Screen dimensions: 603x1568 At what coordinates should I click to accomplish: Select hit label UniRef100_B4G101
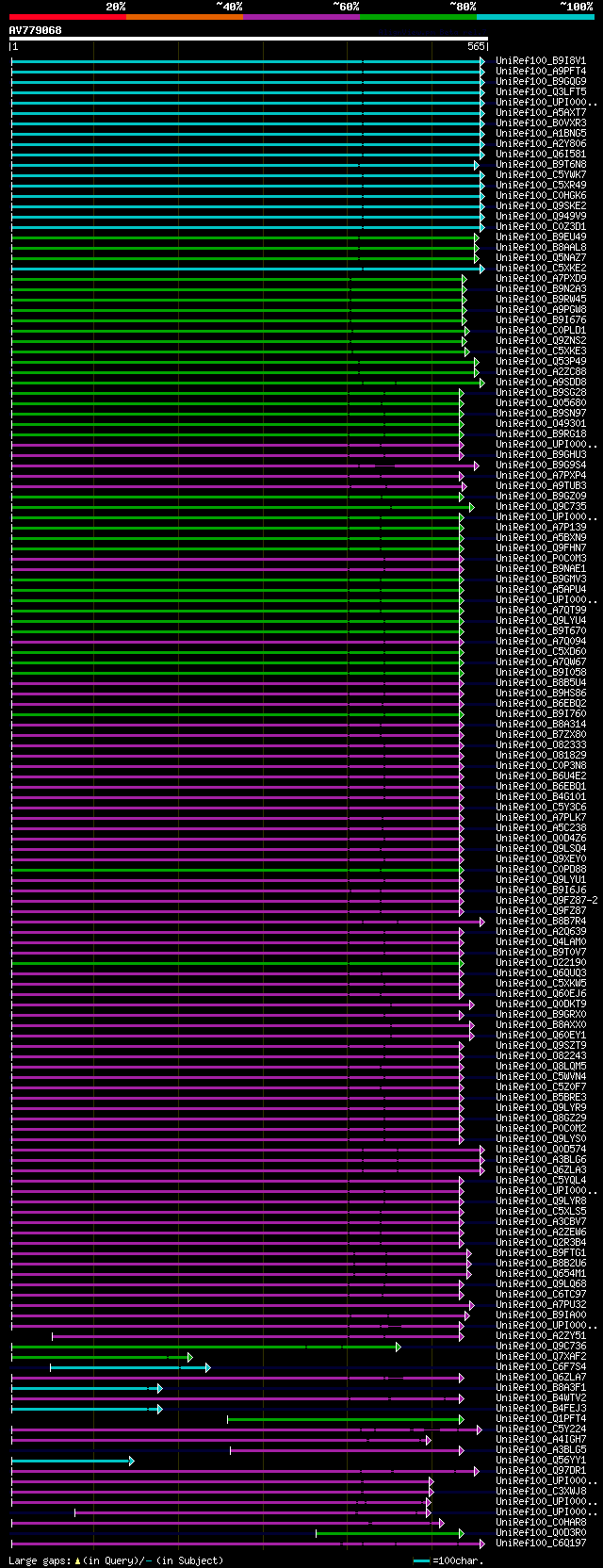[541, 797]
